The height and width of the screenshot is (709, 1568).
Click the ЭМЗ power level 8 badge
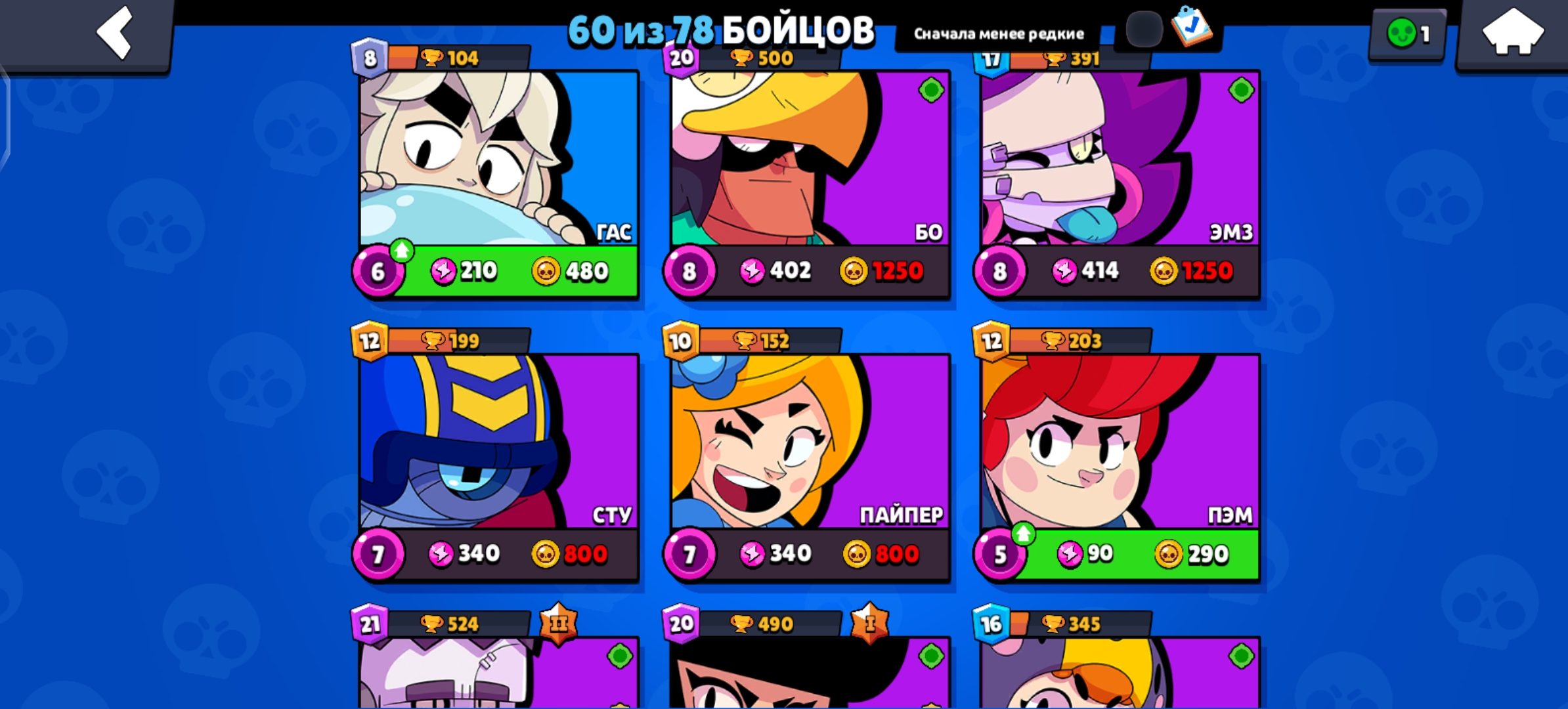(999, 271)
